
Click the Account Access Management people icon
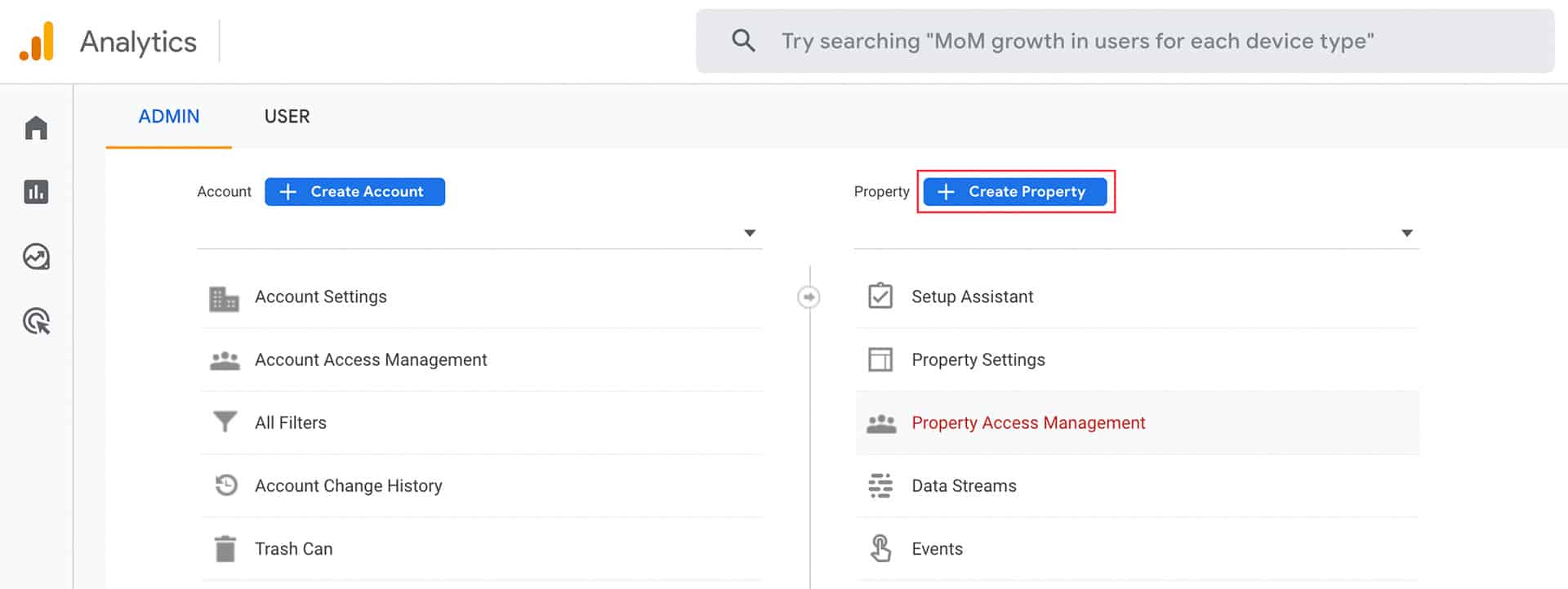coord(225,360)
